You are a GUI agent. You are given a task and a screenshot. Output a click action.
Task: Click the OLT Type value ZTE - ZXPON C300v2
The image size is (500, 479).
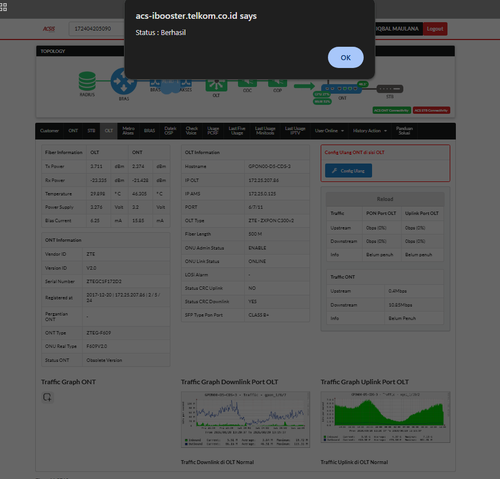click(x=271, y=221)
